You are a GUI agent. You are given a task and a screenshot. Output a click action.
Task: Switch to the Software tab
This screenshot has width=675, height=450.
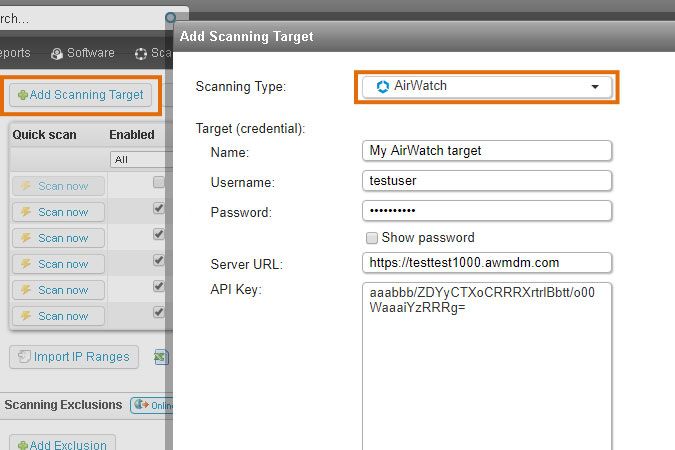click(x=83, y=53)
